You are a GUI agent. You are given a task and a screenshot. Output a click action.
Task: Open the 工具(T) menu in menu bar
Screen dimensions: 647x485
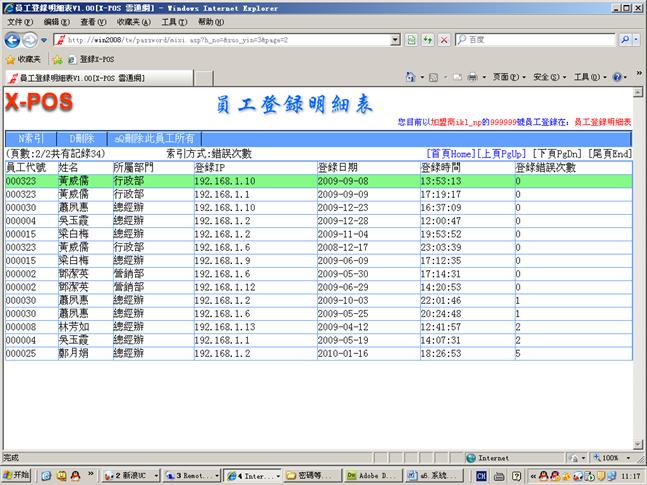(173, 21)
